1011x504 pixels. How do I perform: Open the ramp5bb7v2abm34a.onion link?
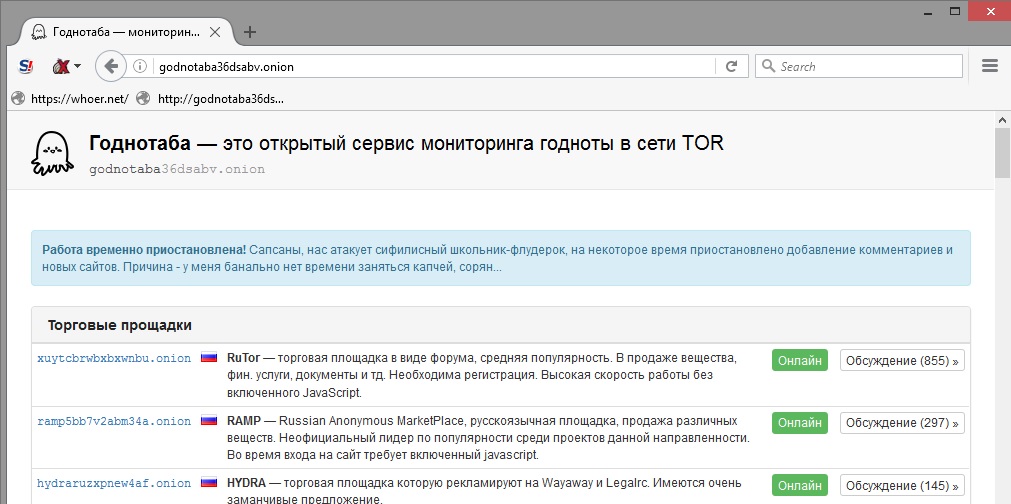coord(114,422)
